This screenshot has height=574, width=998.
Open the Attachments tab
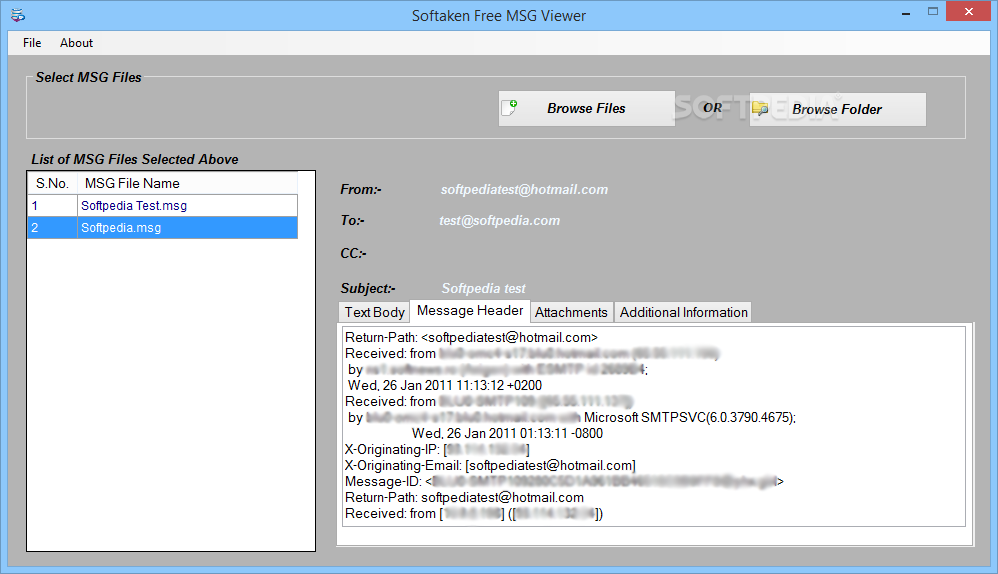571,312
